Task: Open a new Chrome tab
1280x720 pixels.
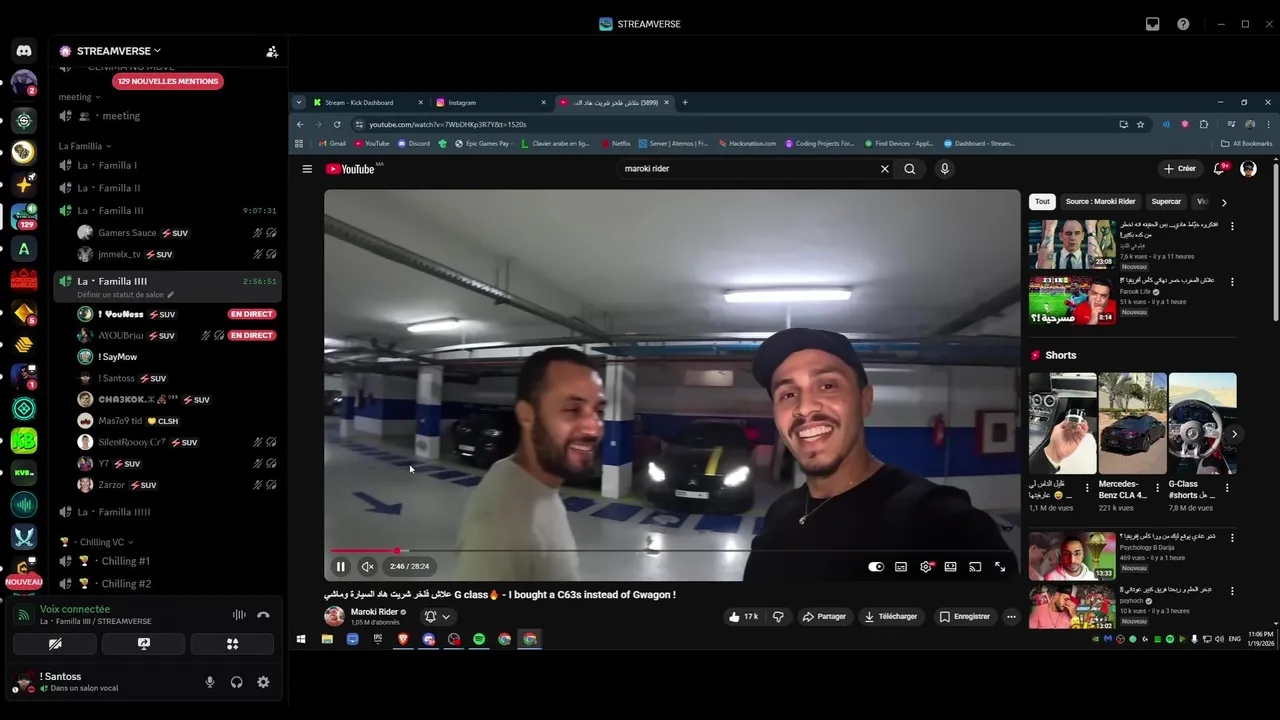Action: [x=685, y=102]
